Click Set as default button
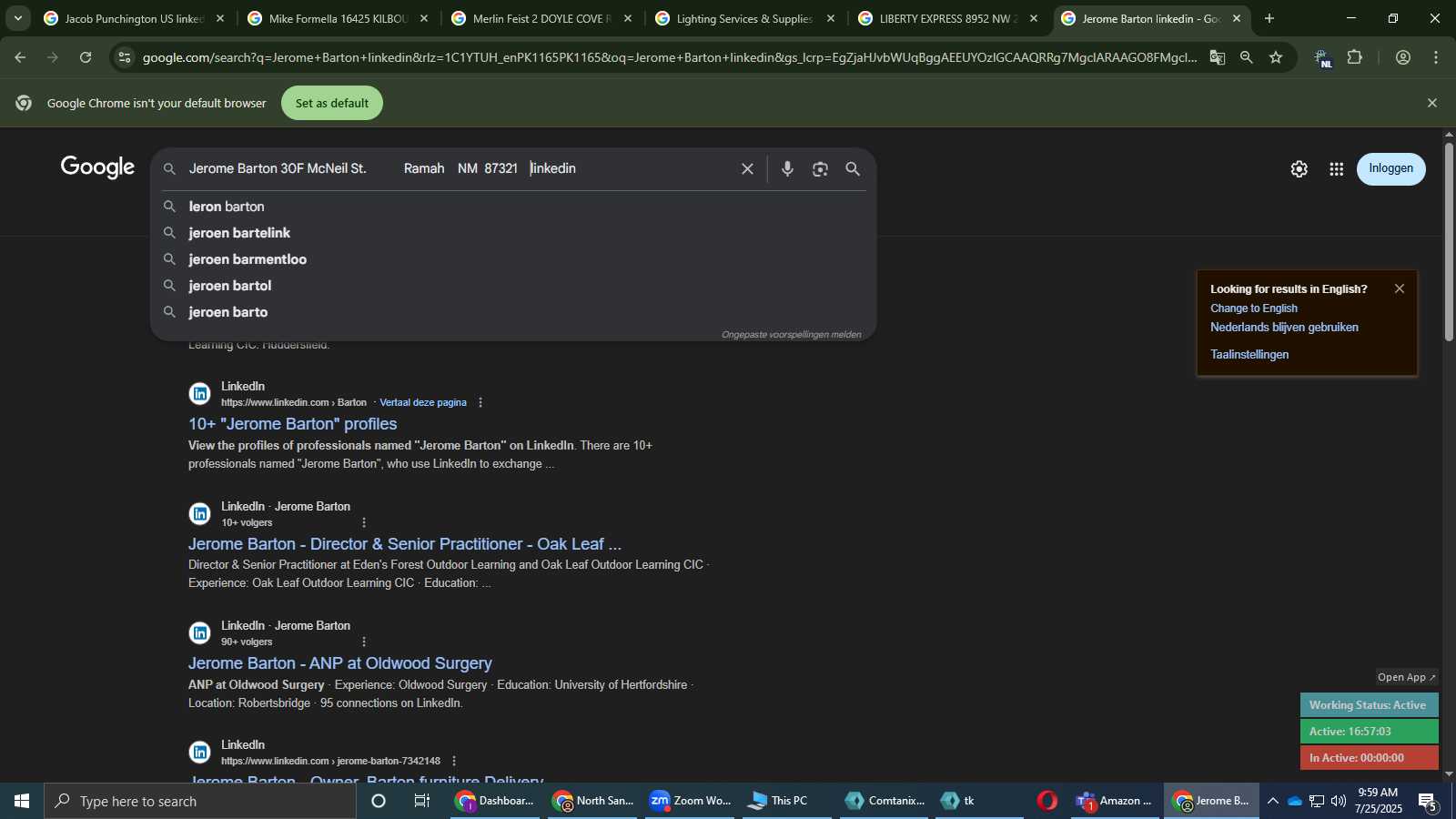Image resolution: width=1456 pixels, height=819 pixels. pyautogui.click(x=332, y=103)
